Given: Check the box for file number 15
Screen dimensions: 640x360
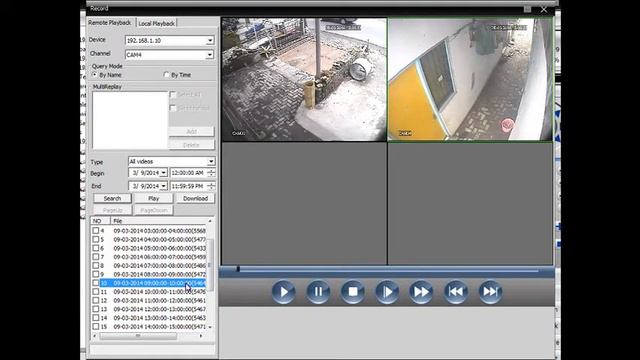Looking at the screenshot, I should (x=96, y=327).
